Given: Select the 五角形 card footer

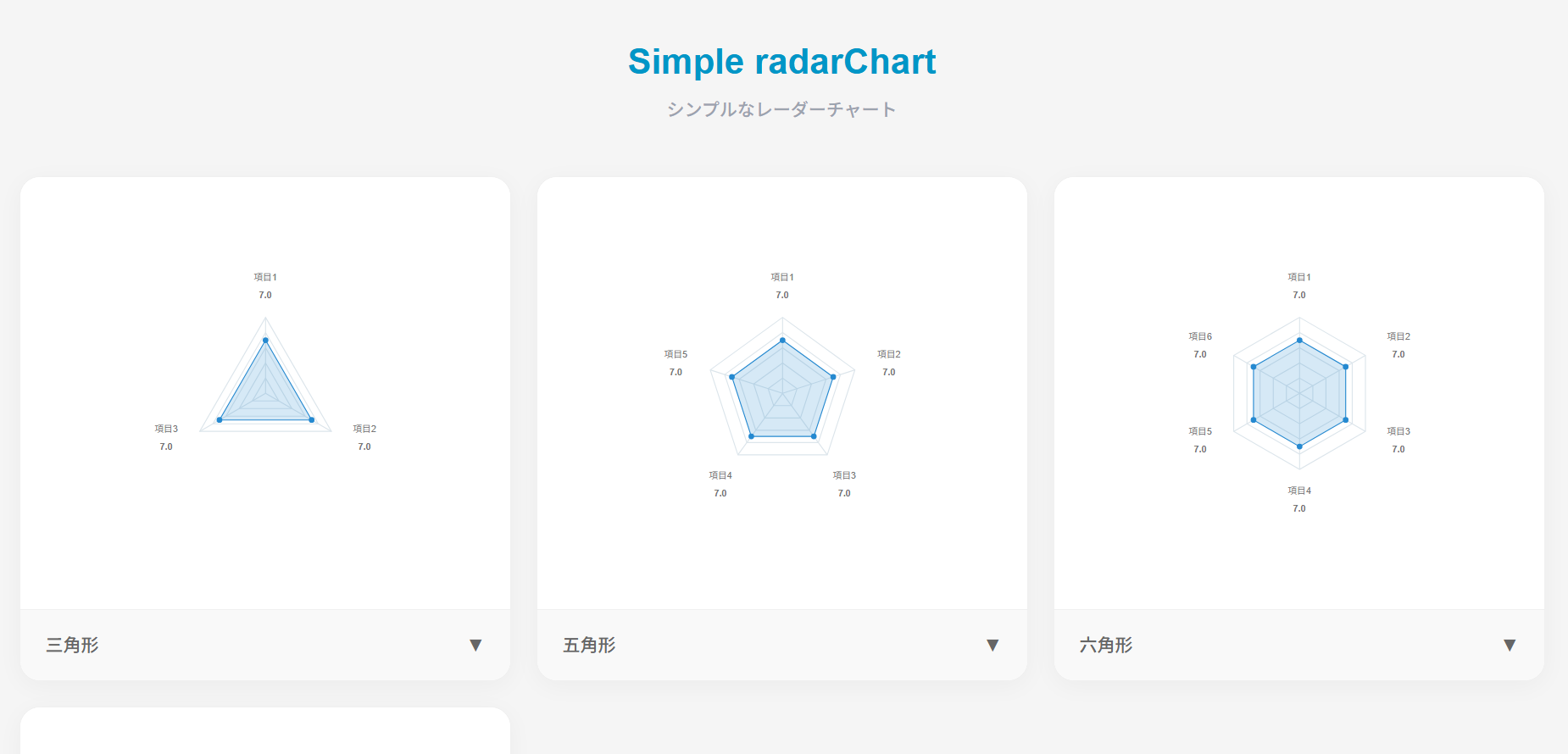Looking at the screenshot, I should click(588, 645).
